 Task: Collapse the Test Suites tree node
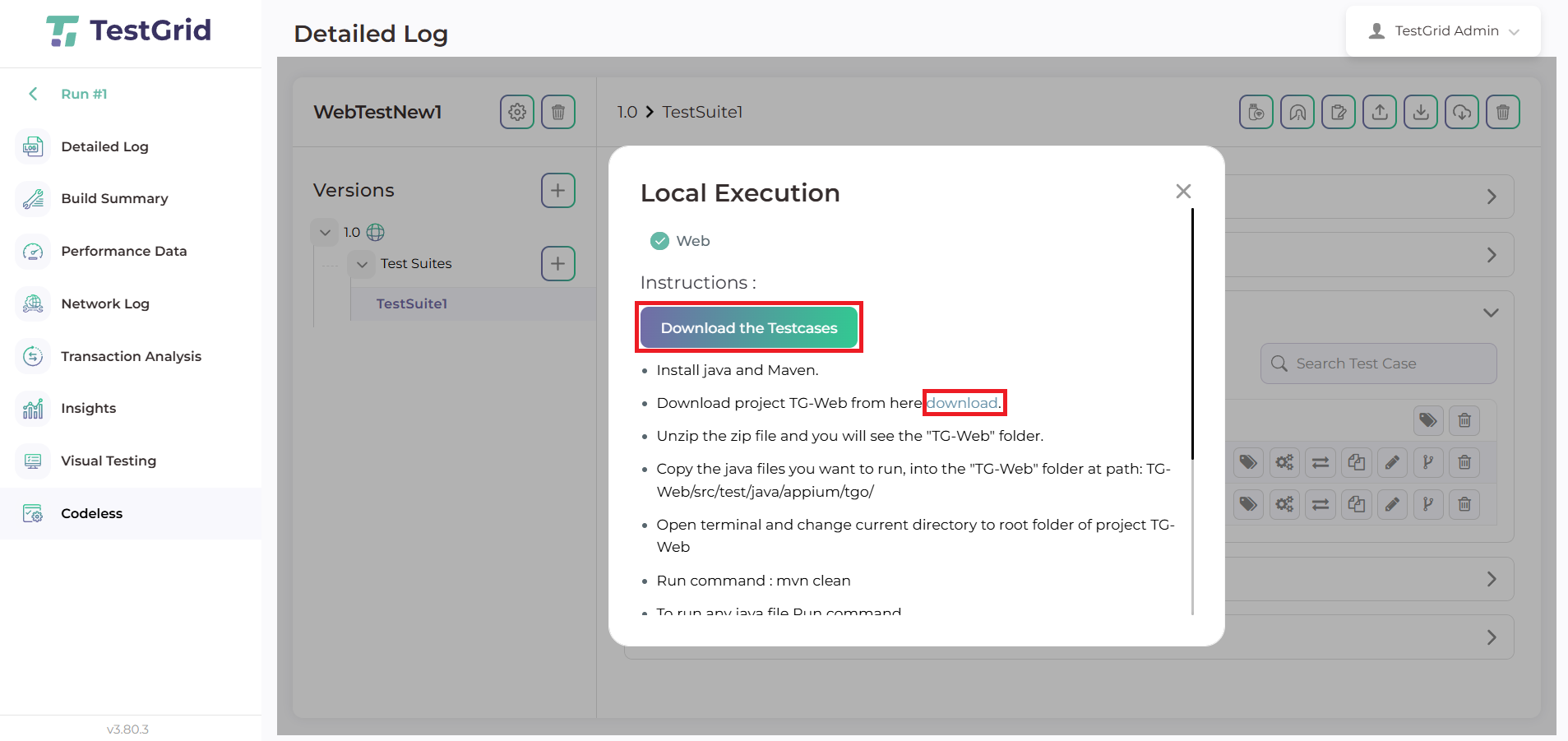[362, 264]
